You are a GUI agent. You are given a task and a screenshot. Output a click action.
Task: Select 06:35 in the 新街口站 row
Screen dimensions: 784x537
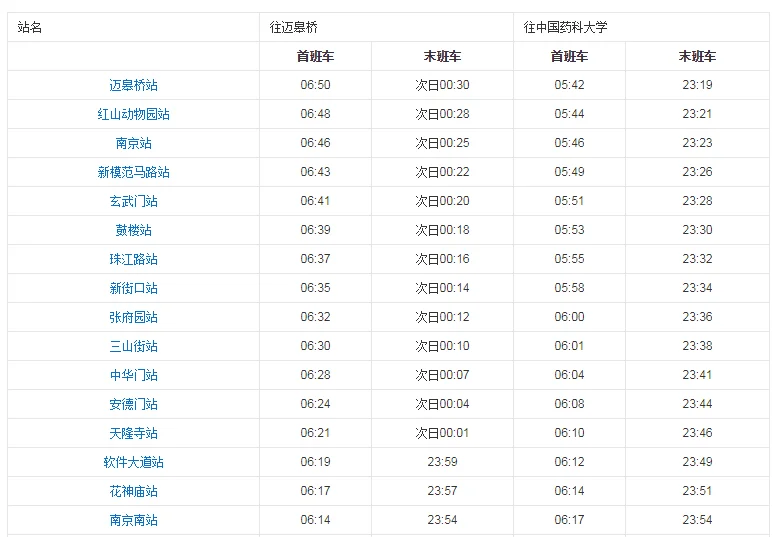(x=316, y=288)
